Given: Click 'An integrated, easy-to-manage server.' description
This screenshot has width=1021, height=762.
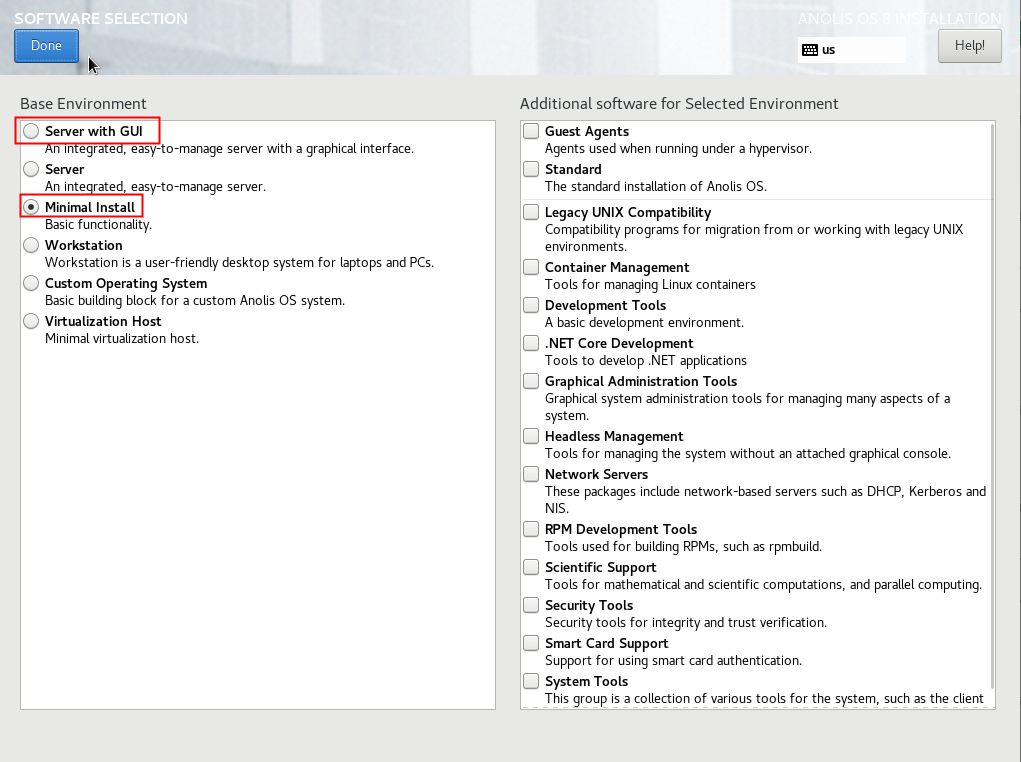Looking at the screenshot, I should 155,187.
